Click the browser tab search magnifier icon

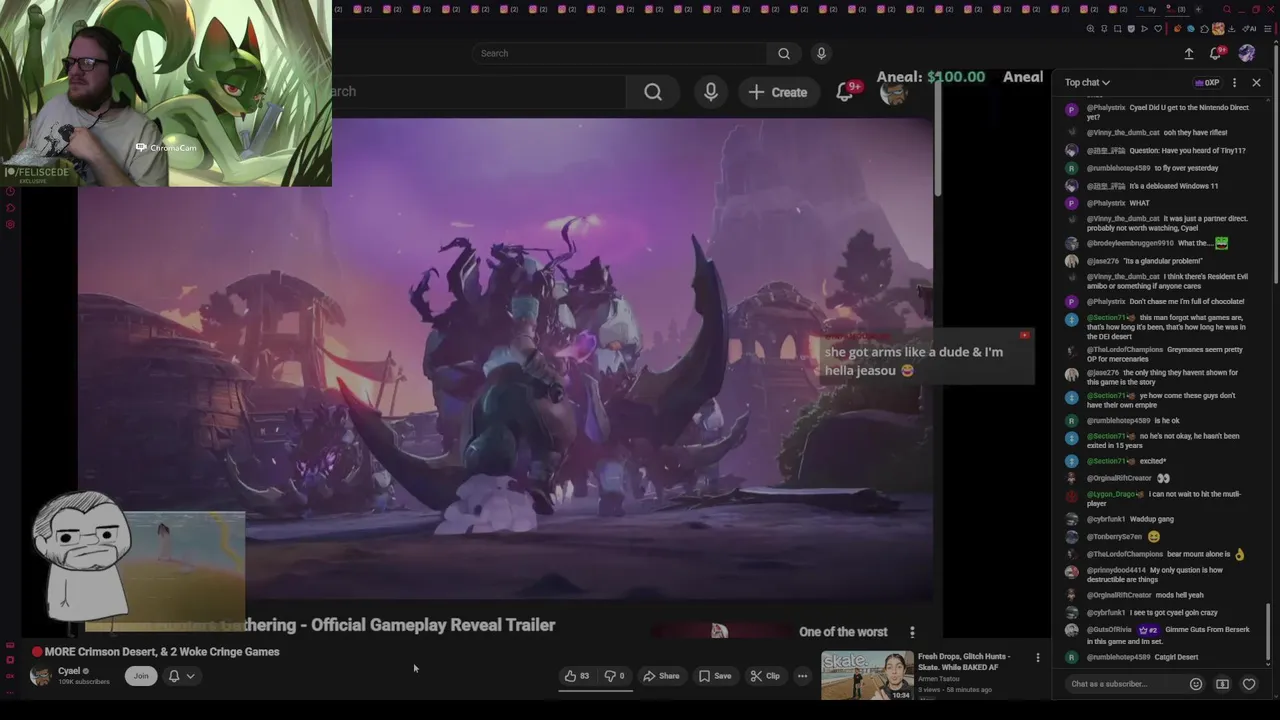pyautogui.click(x=1227, y=9)
